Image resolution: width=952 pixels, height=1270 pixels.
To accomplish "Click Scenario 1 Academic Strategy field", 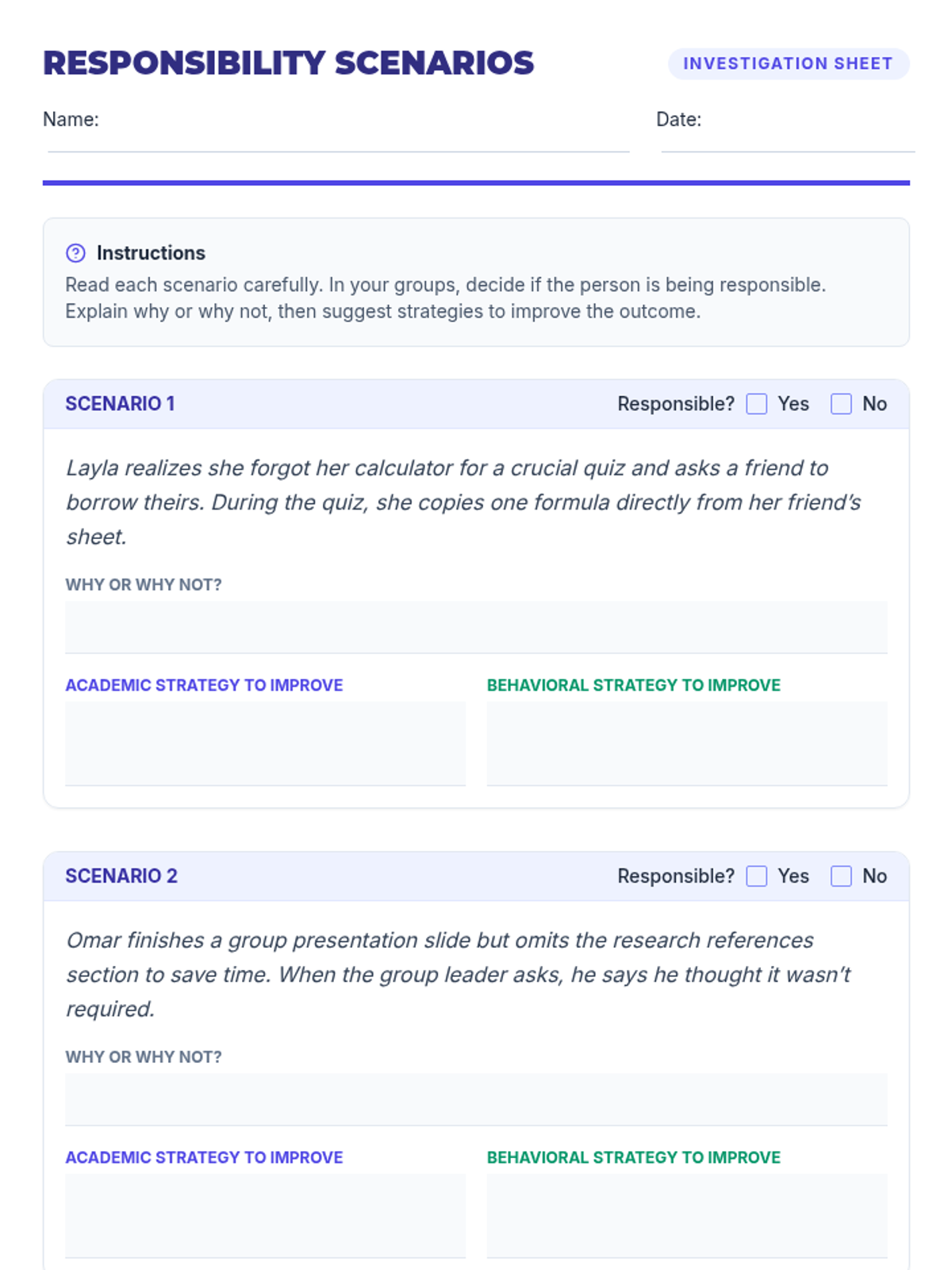I will pyautogui.click(x=265, y=743).
